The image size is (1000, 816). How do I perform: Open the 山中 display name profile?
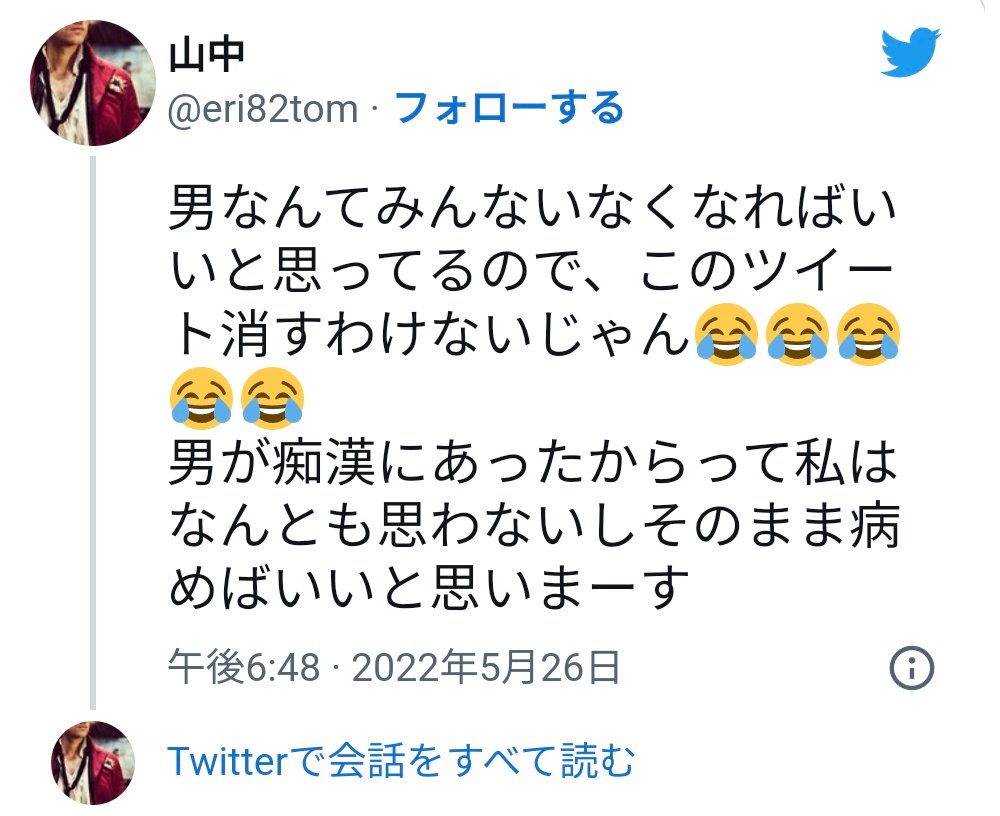pyautogui.click(x=207, y=56)
